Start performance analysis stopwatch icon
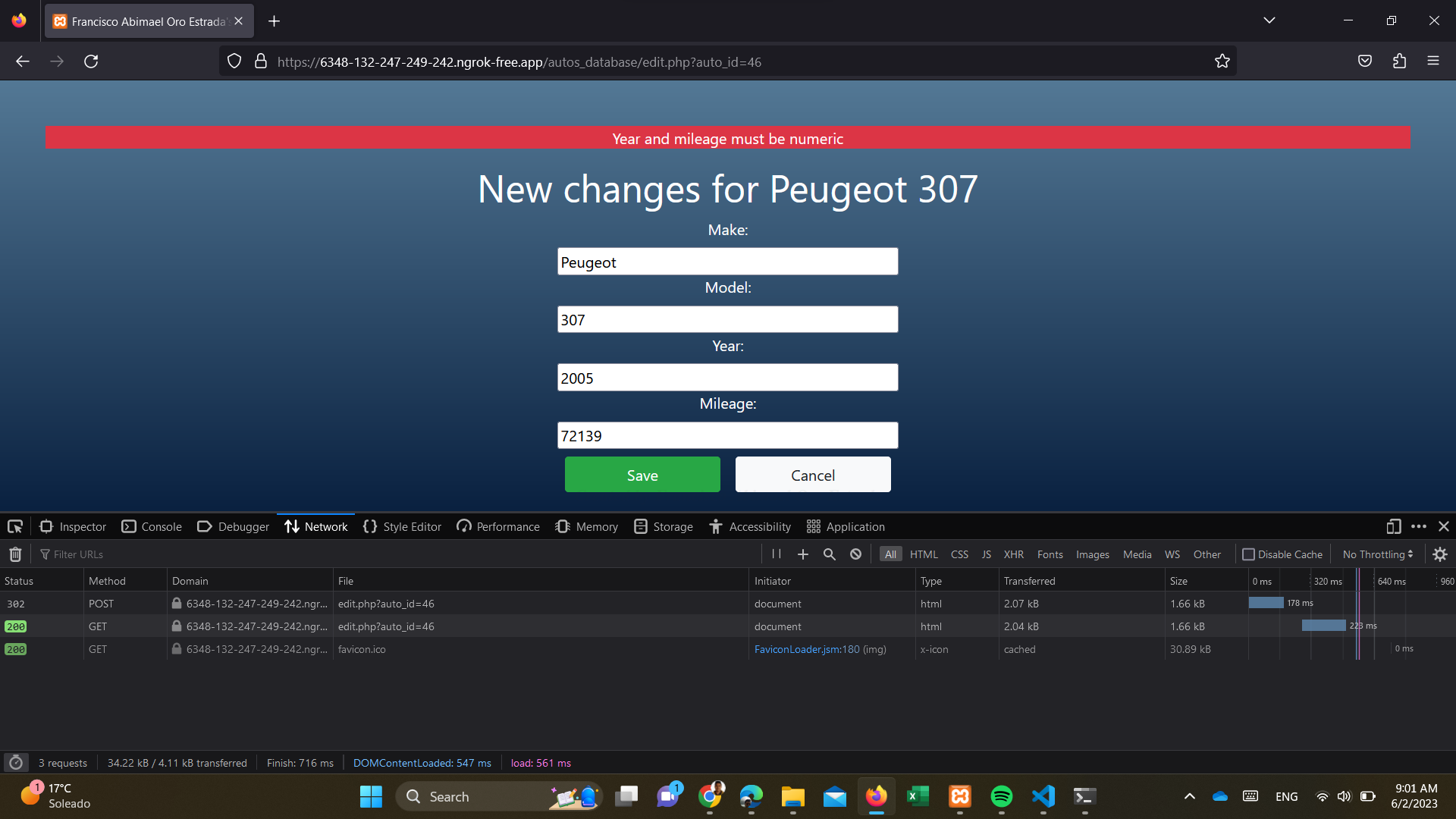 click(x=16, y=762)
